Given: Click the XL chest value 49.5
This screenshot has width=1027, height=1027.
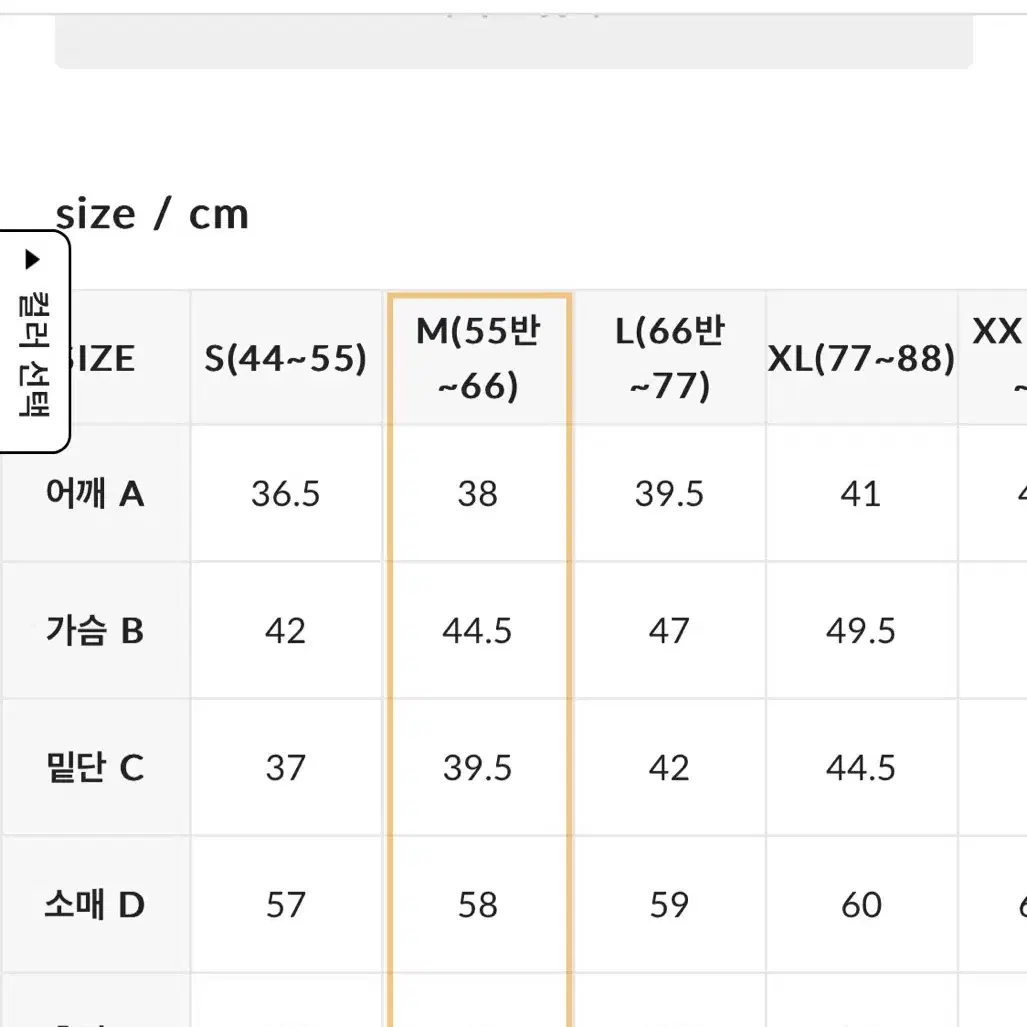Looking at the screenshot, I should coord(861,631).
